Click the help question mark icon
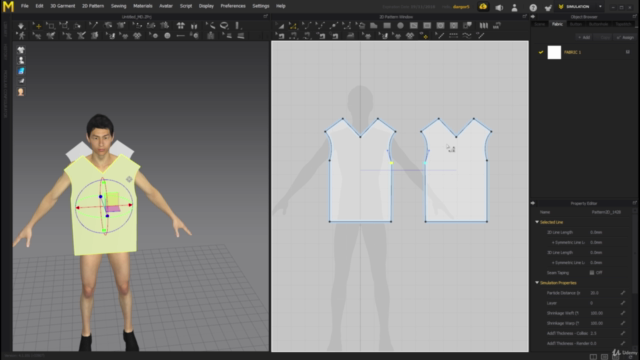Screen dimensions: 640x360 click(533, 7)
